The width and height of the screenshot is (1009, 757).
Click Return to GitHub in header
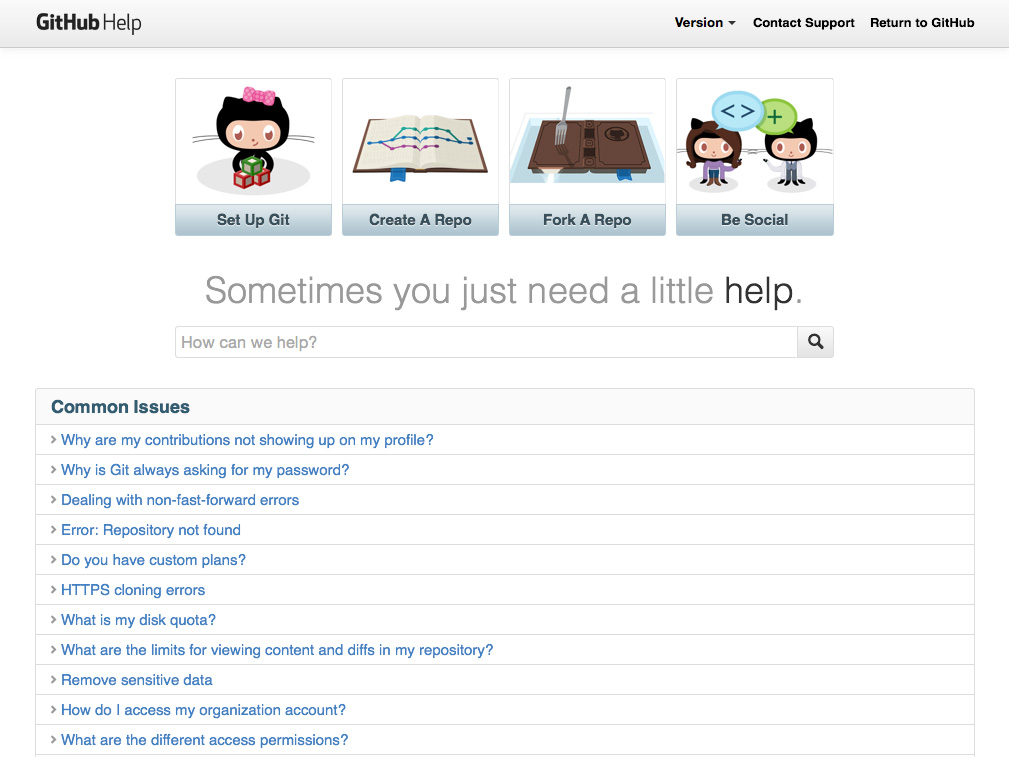tap(921, 23)
